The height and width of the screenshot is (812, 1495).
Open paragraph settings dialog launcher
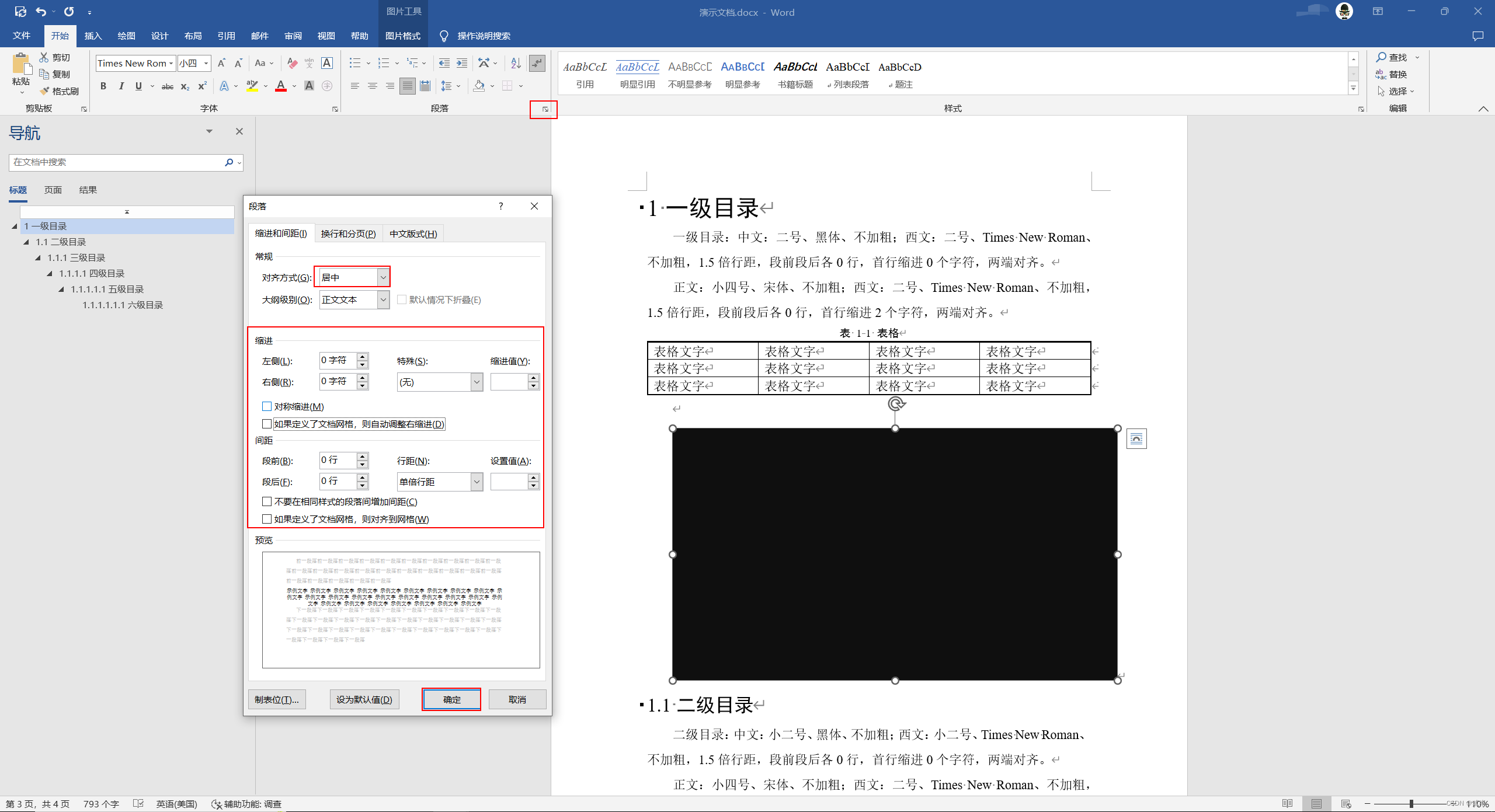(545, 109)
